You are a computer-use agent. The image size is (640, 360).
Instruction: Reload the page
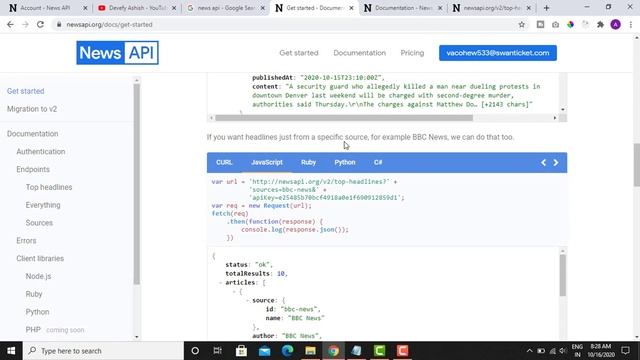point(40,24)
